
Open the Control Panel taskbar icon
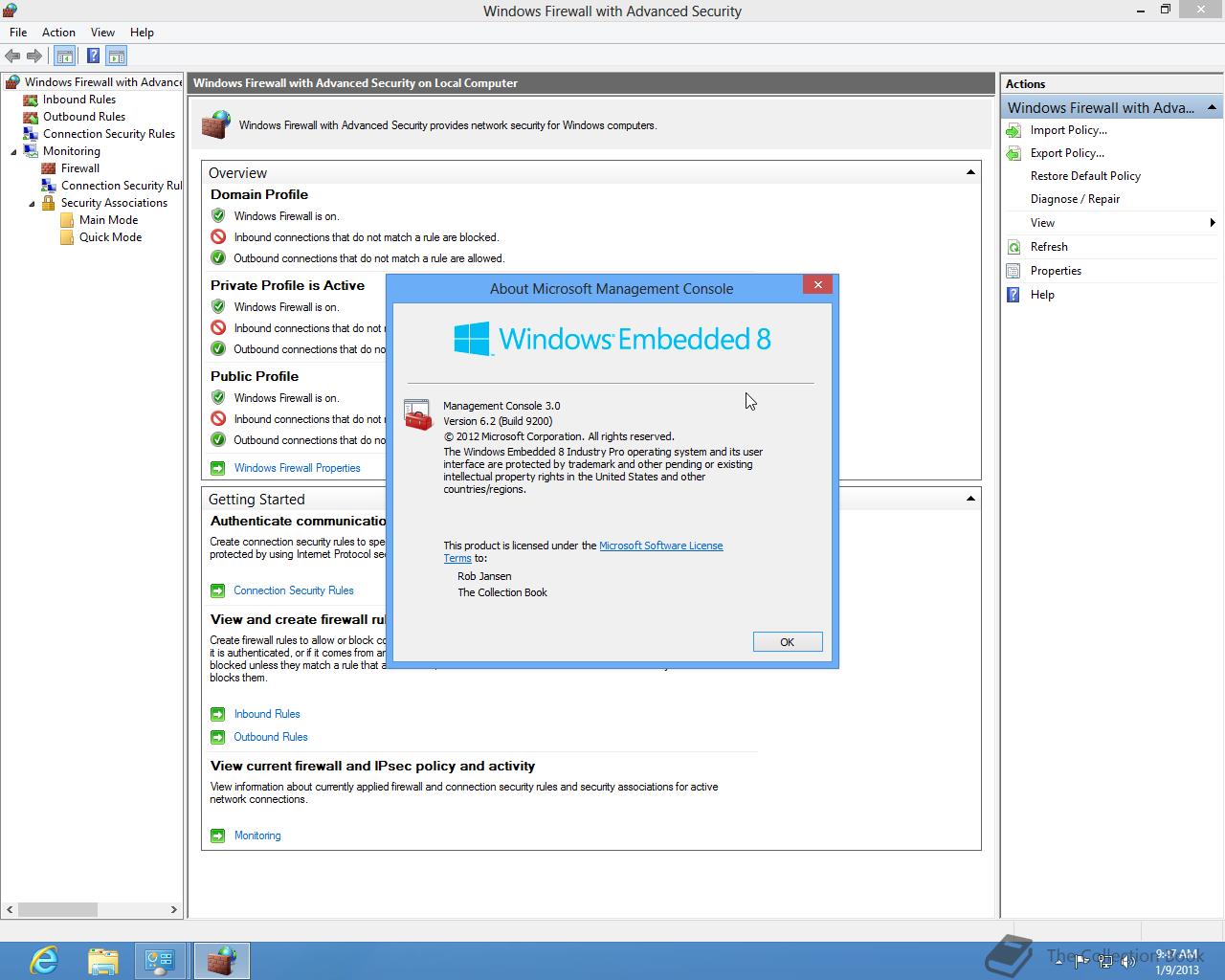coord(160,960)
